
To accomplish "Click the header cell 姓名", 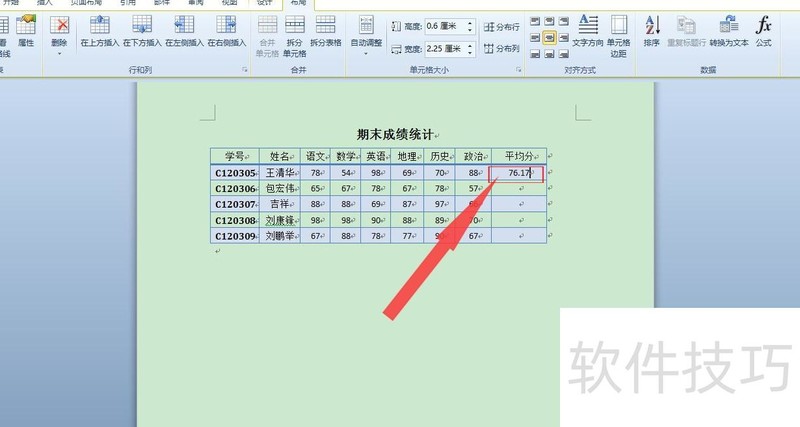I will pos(280,156).
